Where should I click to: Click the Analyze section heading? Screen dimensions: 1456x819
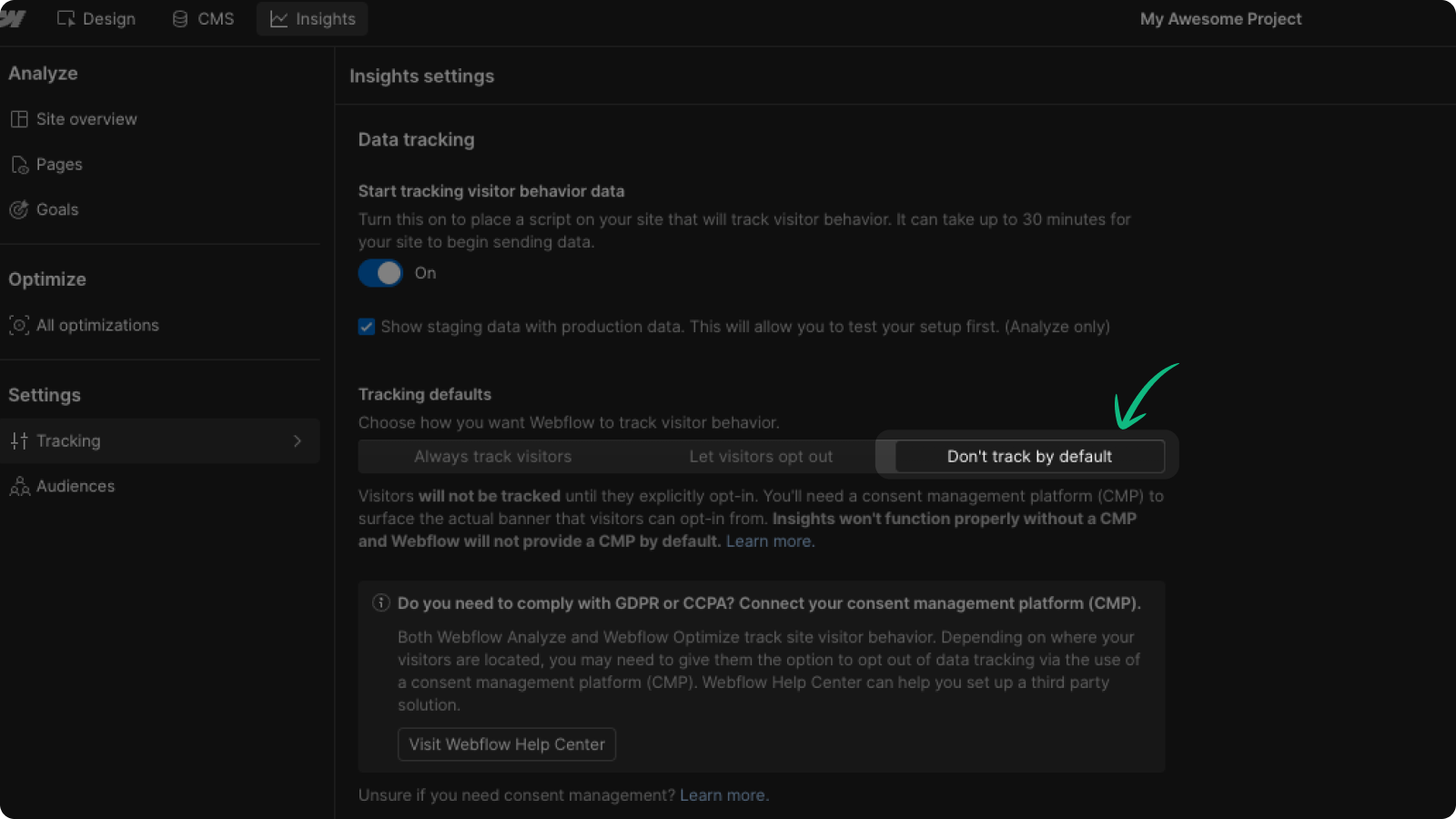coord(43,74)
